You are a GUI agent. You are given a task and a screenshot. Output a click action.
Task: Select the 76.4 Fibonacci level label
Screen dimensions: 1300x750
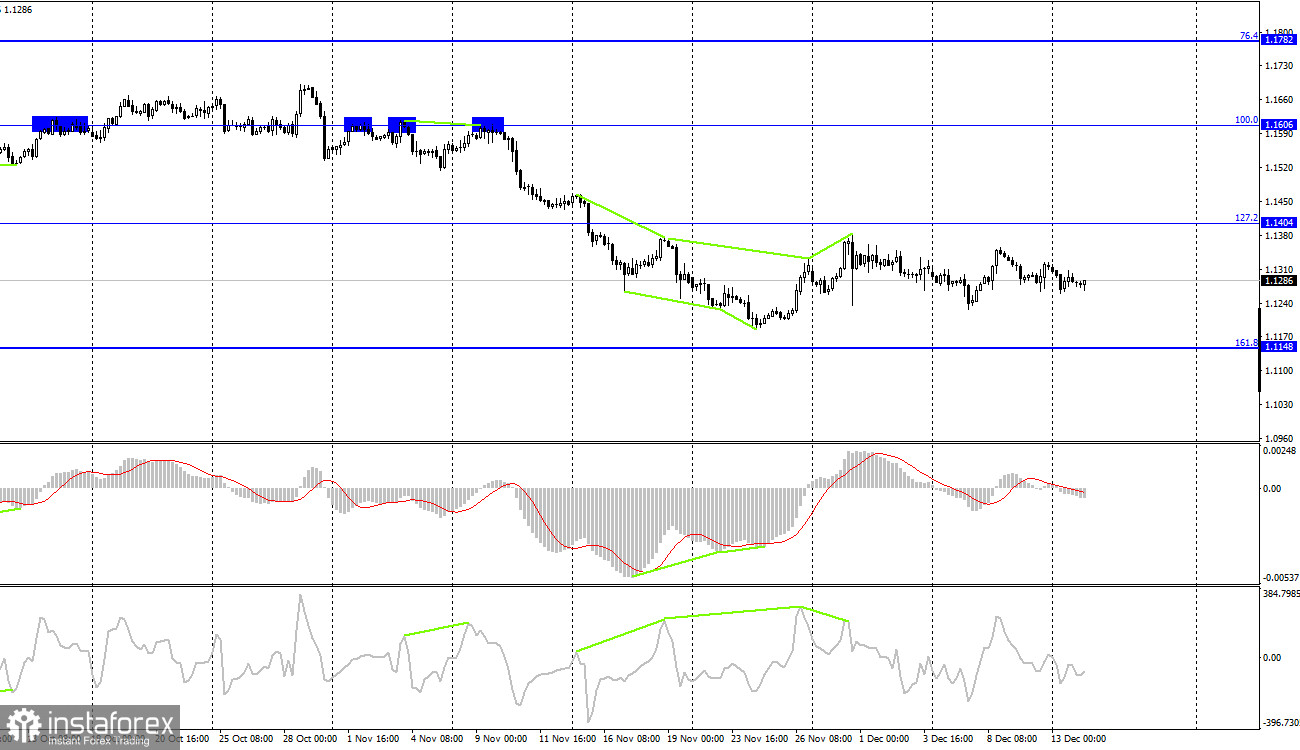[x=1249, y=35]
